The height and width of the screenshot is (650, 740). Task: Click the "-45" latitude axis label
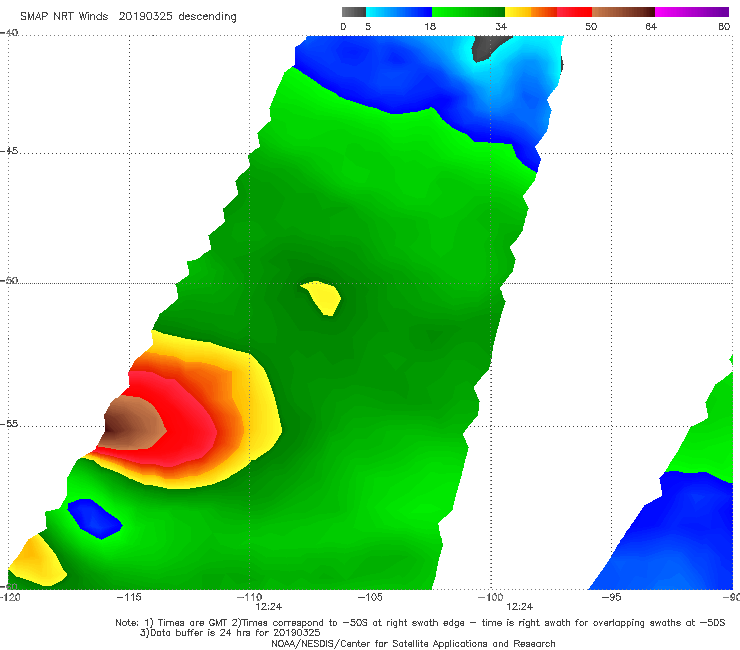click(9, 151)
